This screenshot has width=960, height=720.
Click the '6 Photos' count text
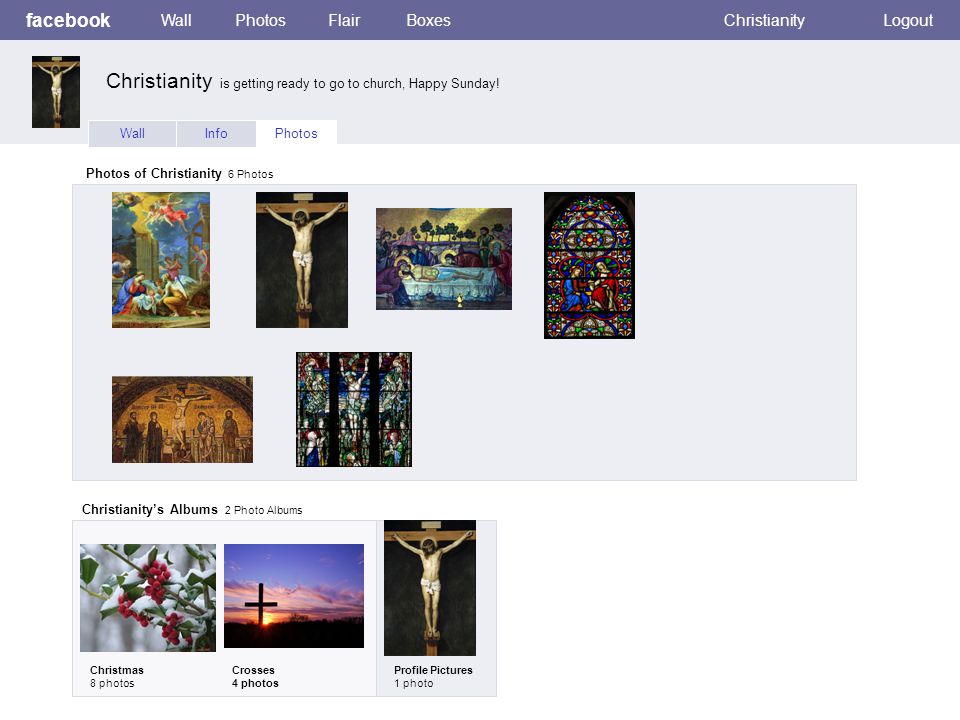pyautogui.click(x=250, y=174)
